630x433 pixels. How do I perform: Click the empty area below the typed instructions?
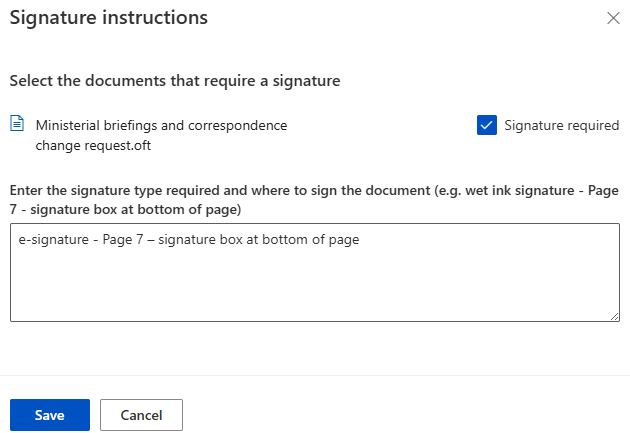314,290
